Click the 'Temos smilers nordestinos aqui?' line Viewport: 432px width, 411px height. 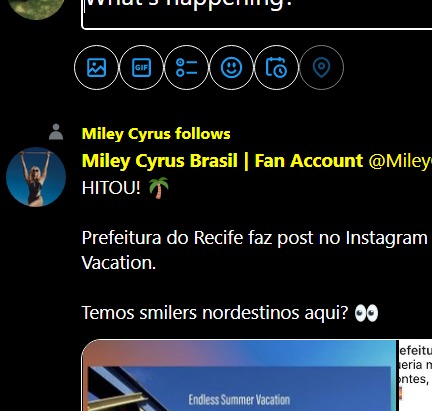pyautogui.click(x=215, y=313)
